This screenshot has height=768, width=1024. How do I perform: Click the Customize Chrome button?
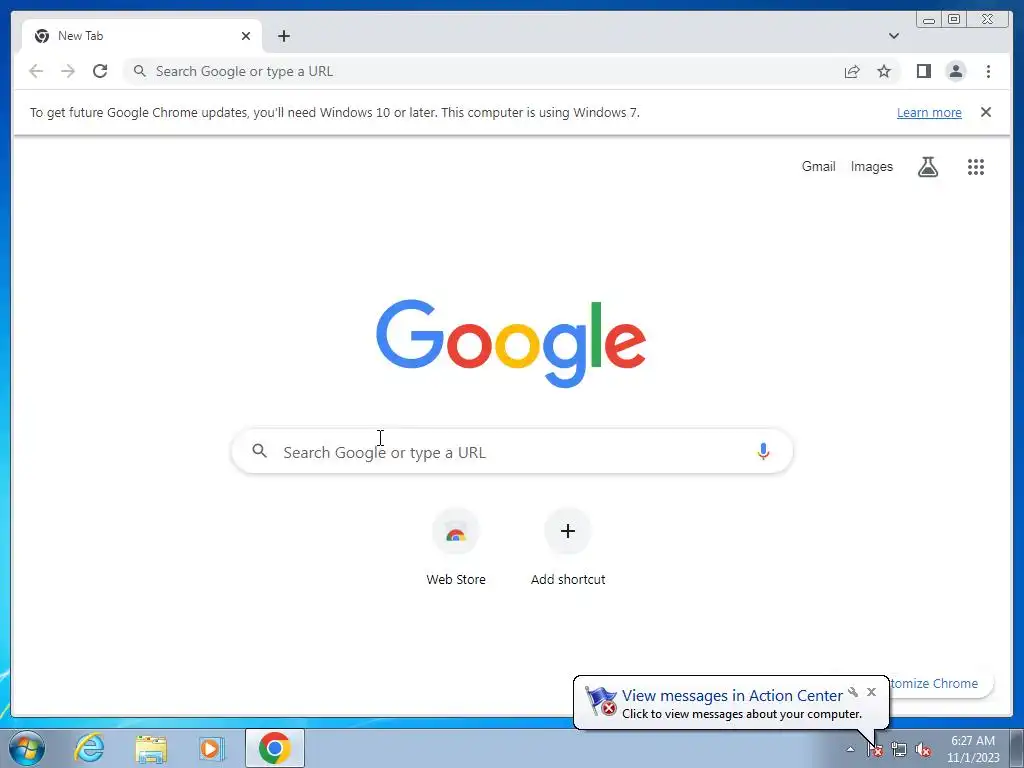click(942, 683)
